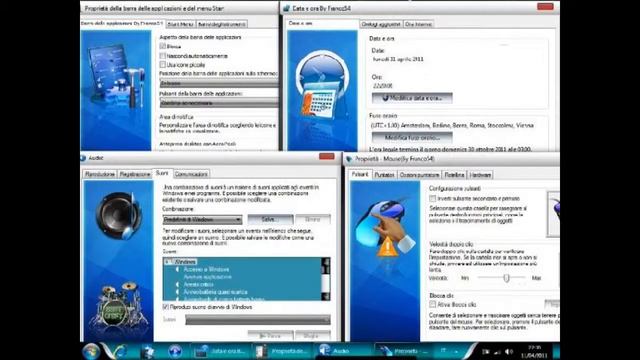Screen dimensions: 640x360
Task: Click Mouse properties title bar pointer icon
Action: click(x=349, y=159)
